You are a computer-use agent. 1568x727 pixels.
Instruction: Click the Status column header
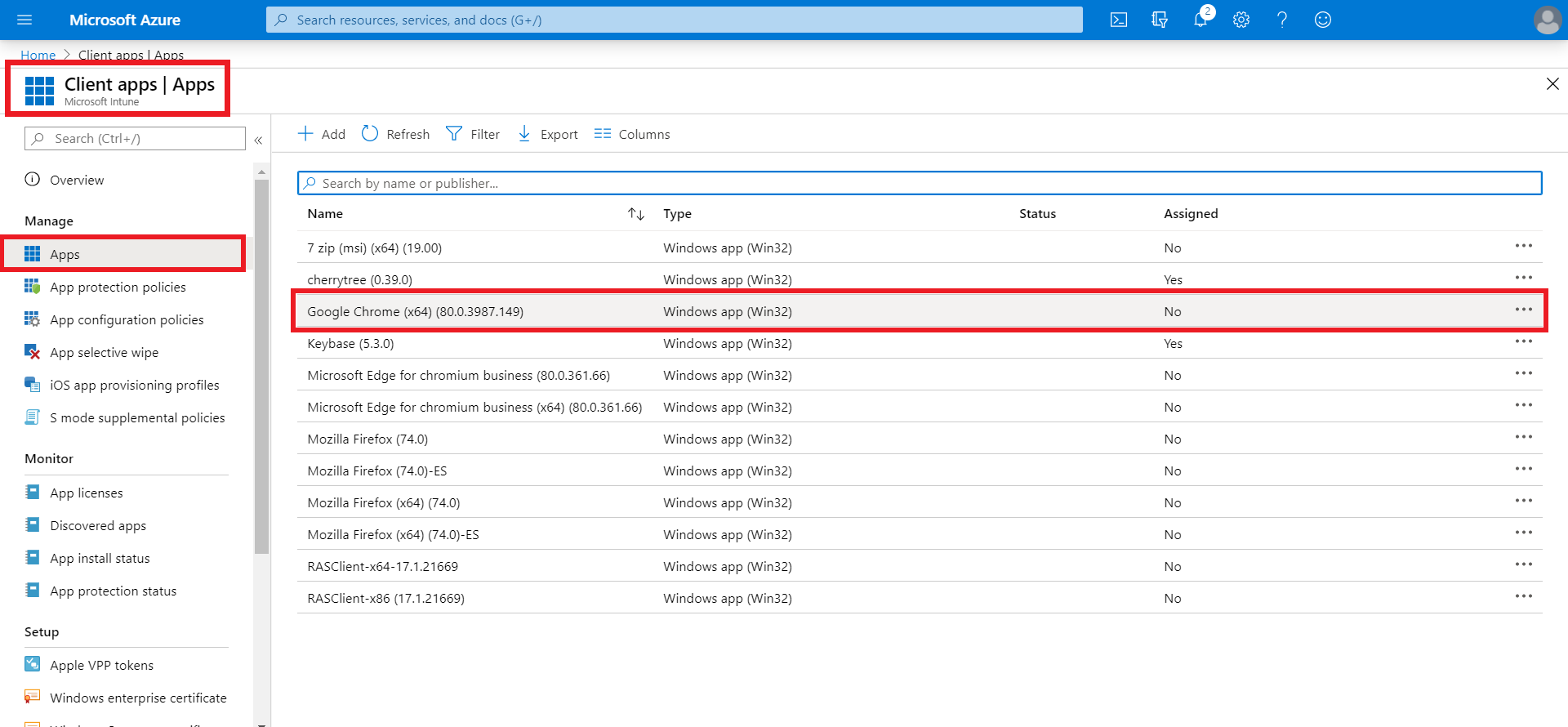[1037, 213]
